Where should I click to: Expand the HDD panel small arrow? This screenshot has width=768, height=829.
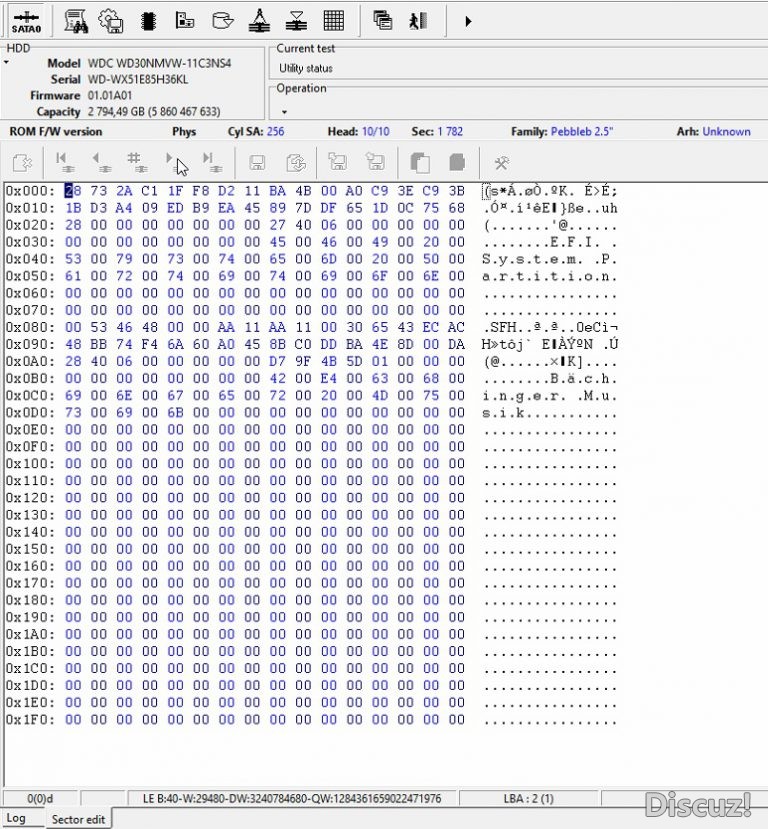6,62
